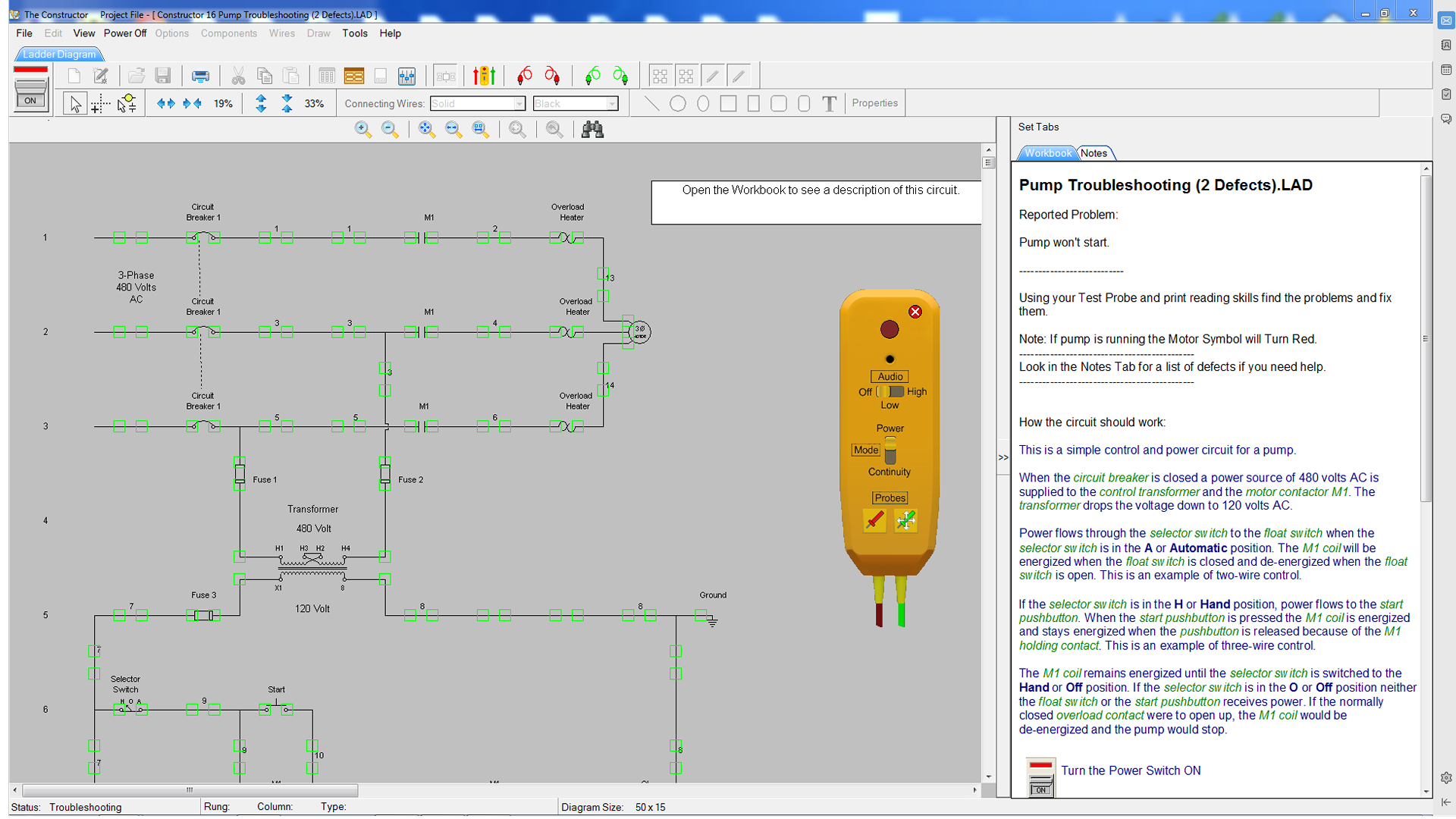This screenshot has height=819, width=1456.
Task: Toggle the meter Audio Off/High switch
Action: point(890,392)
